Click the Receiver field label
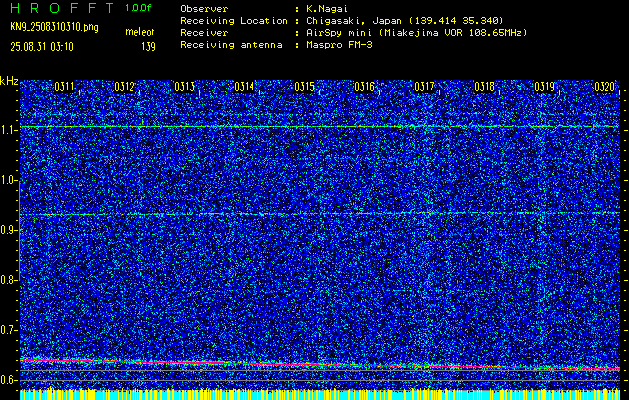The width and height of the screenshot is (629, 400). pos(204,33)
